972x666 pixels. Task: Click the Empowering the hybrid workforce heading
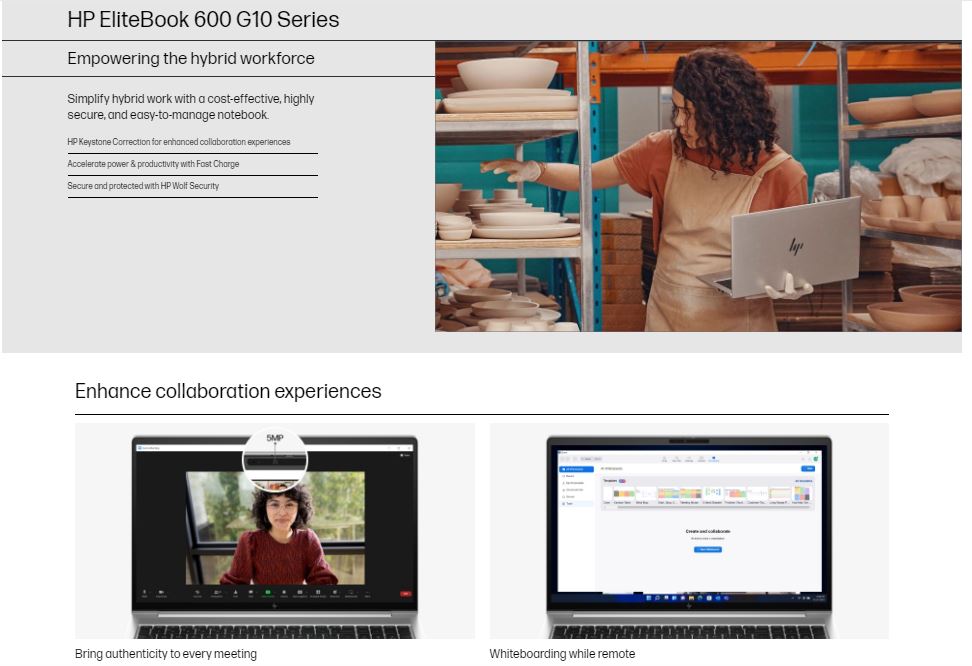pyautogui.click(x=191, y=58)
